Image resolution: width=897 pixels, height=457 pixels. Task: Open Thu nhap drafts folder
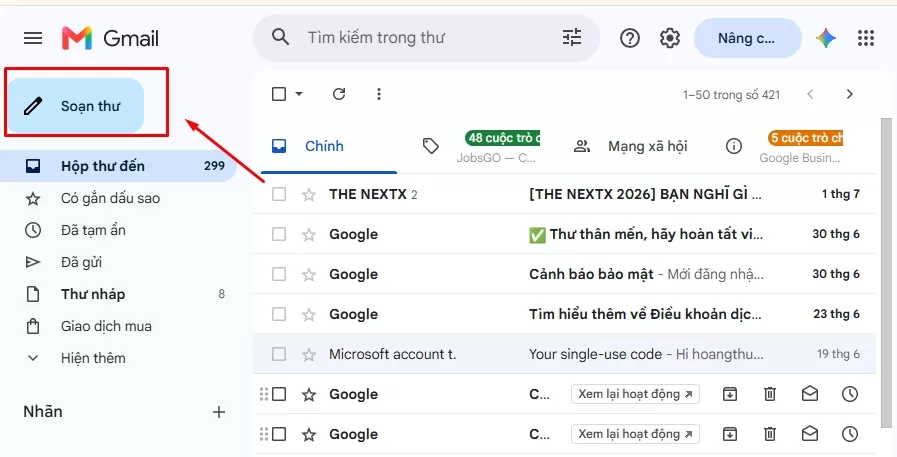(x=117, y=295)
